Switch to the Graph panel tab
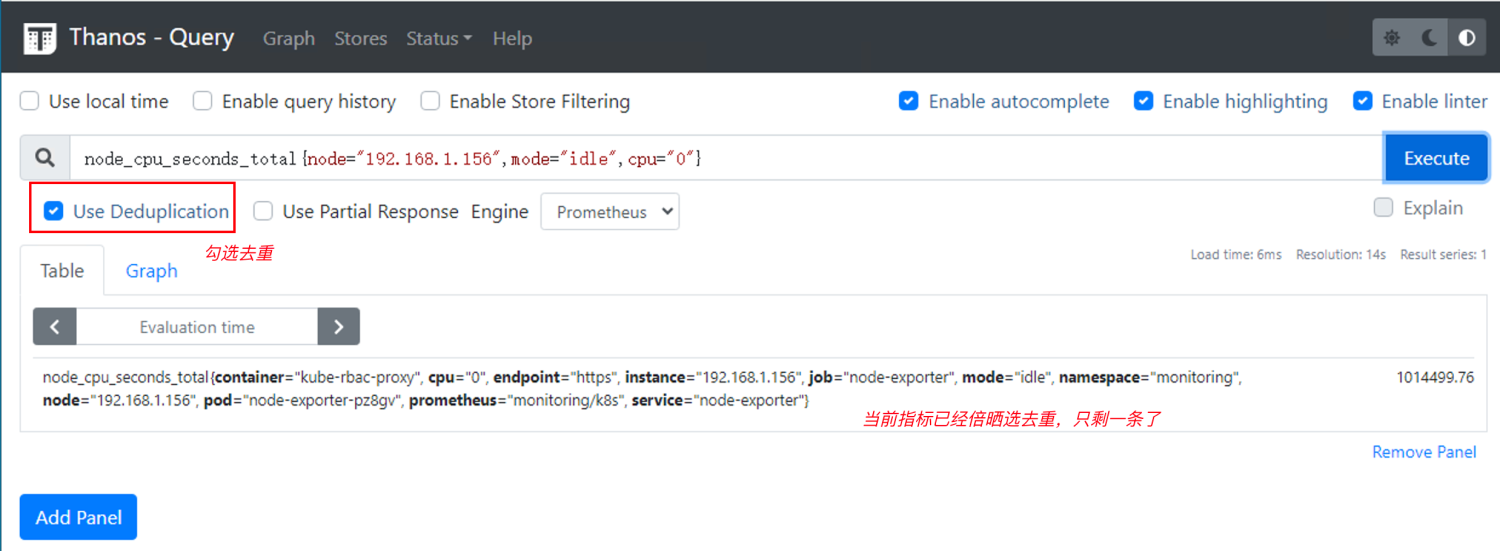Viewport: 1500px width, 551px height. coord(151,271)
